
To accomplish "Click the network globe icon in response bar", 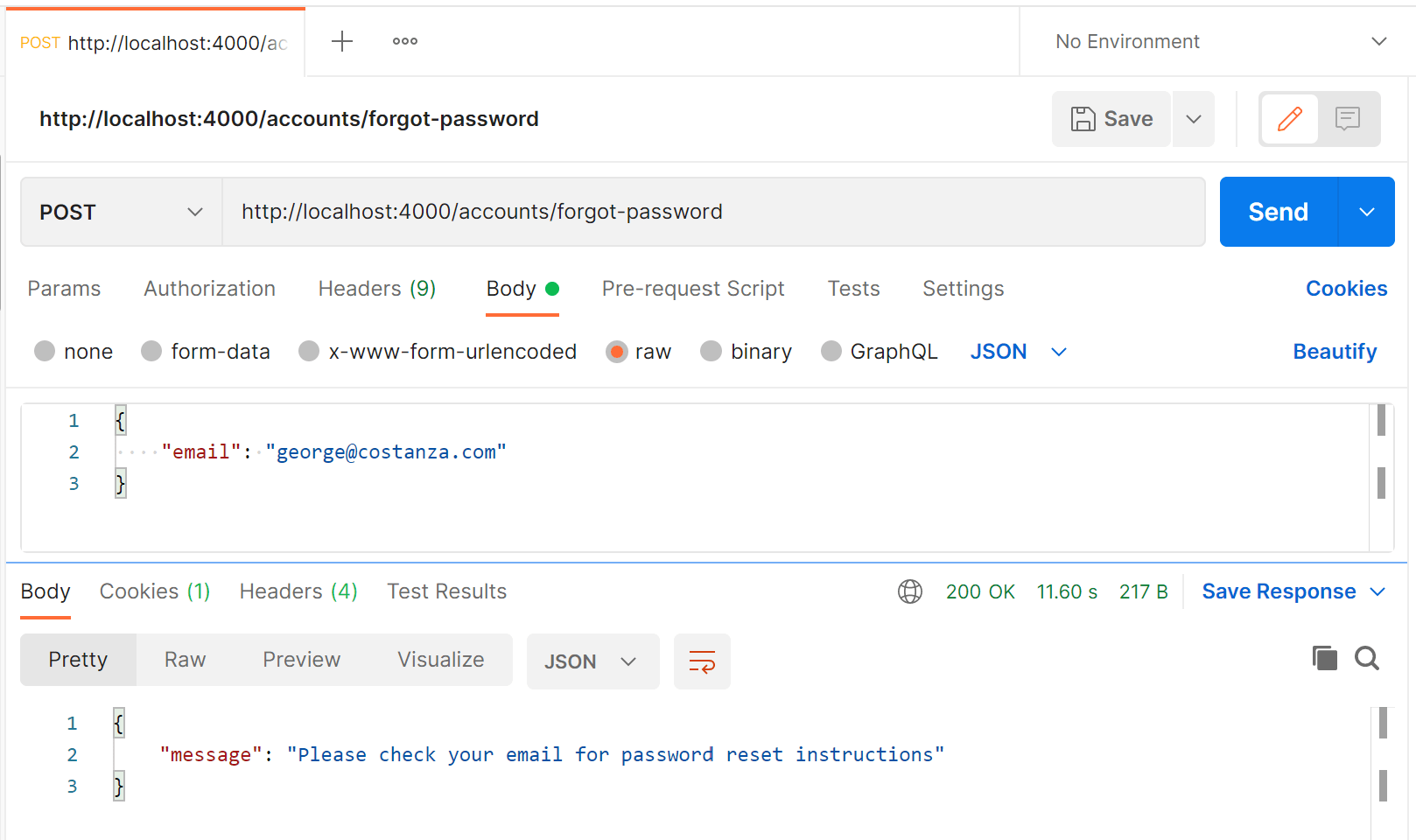I will pos(910,592).
